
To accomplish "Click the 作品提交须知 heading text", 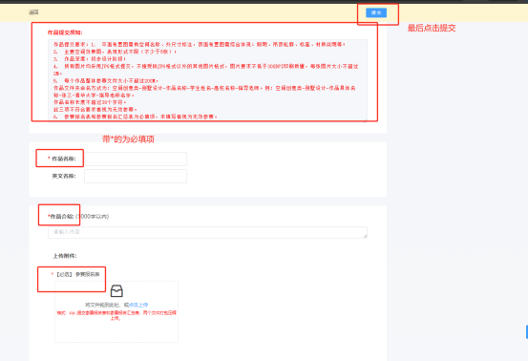I will (65, 33).
